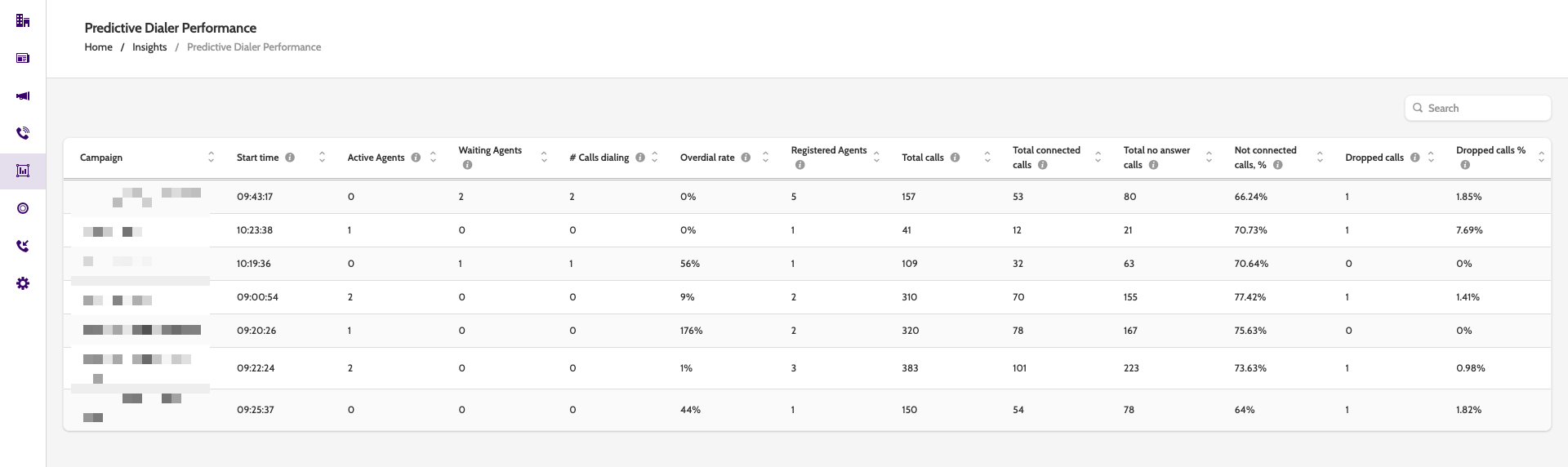
Task: Click info icon for Not connected calls, %
Action: click(x=1278, y=165)
